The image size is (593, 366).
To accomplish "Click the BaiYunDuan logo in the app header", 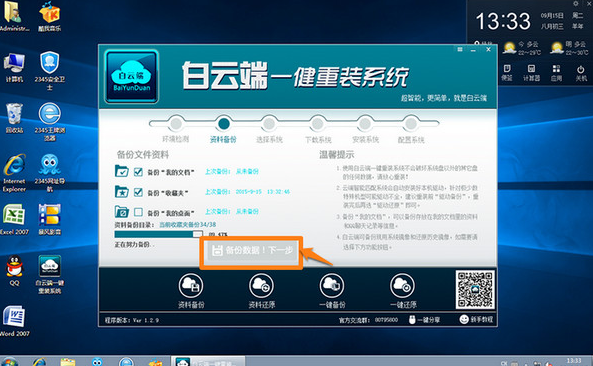I will pos(131,76).
